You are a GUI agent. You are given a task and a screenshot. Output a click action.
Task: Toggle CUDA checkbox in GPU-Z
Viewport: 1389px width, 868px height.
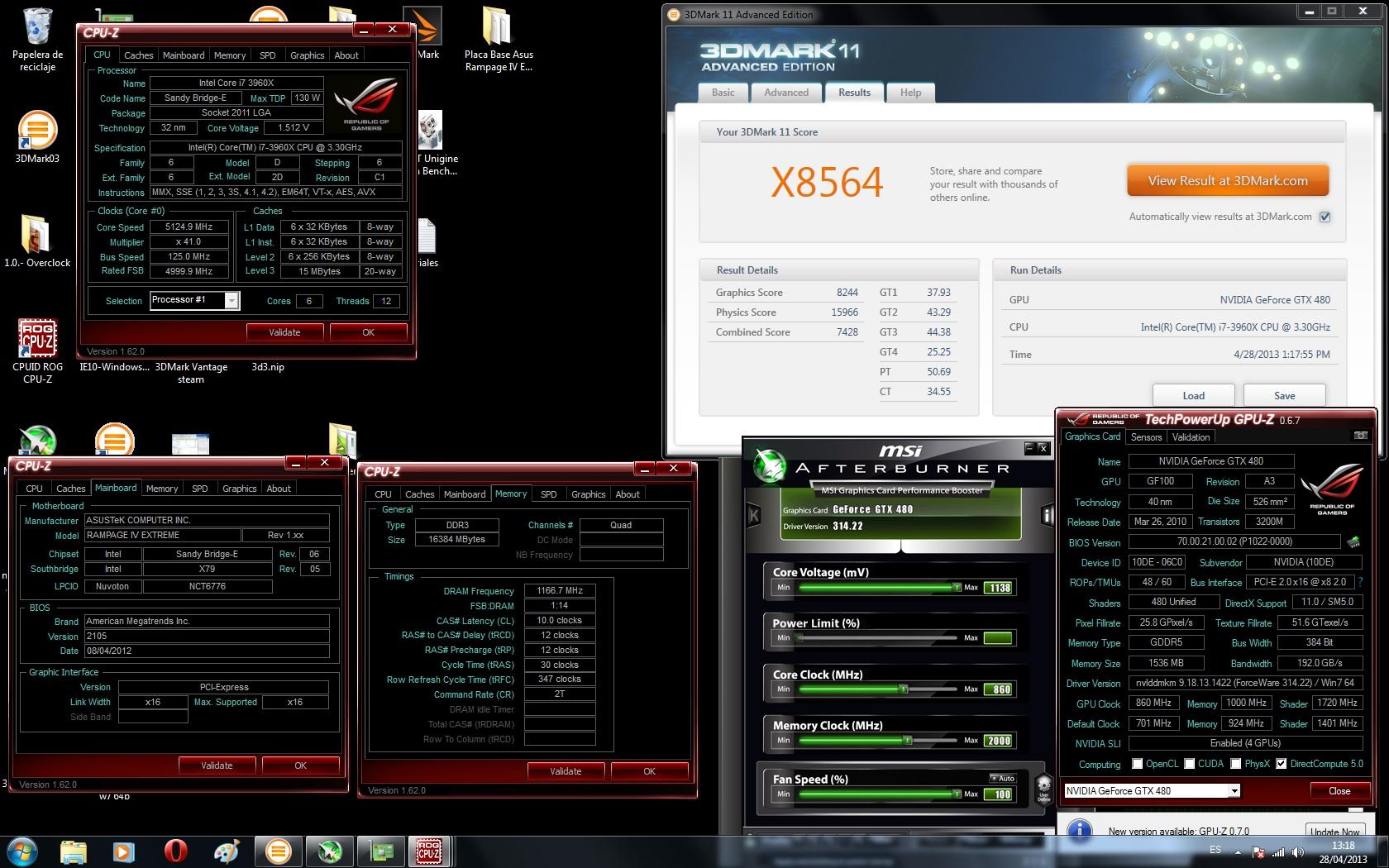point(1189,764)
